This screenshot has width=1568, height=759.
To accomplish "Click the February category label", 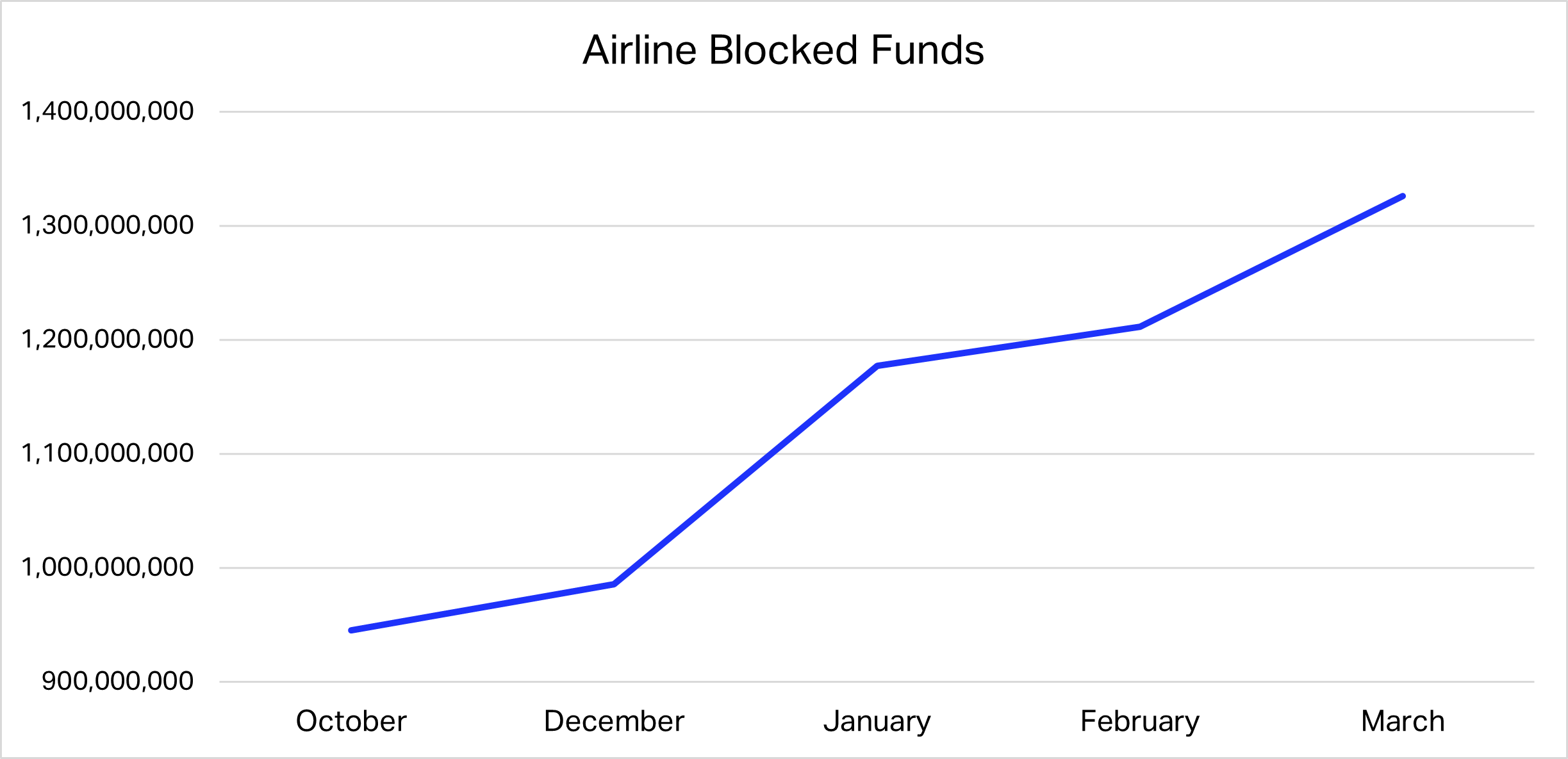I will 1140,722.
